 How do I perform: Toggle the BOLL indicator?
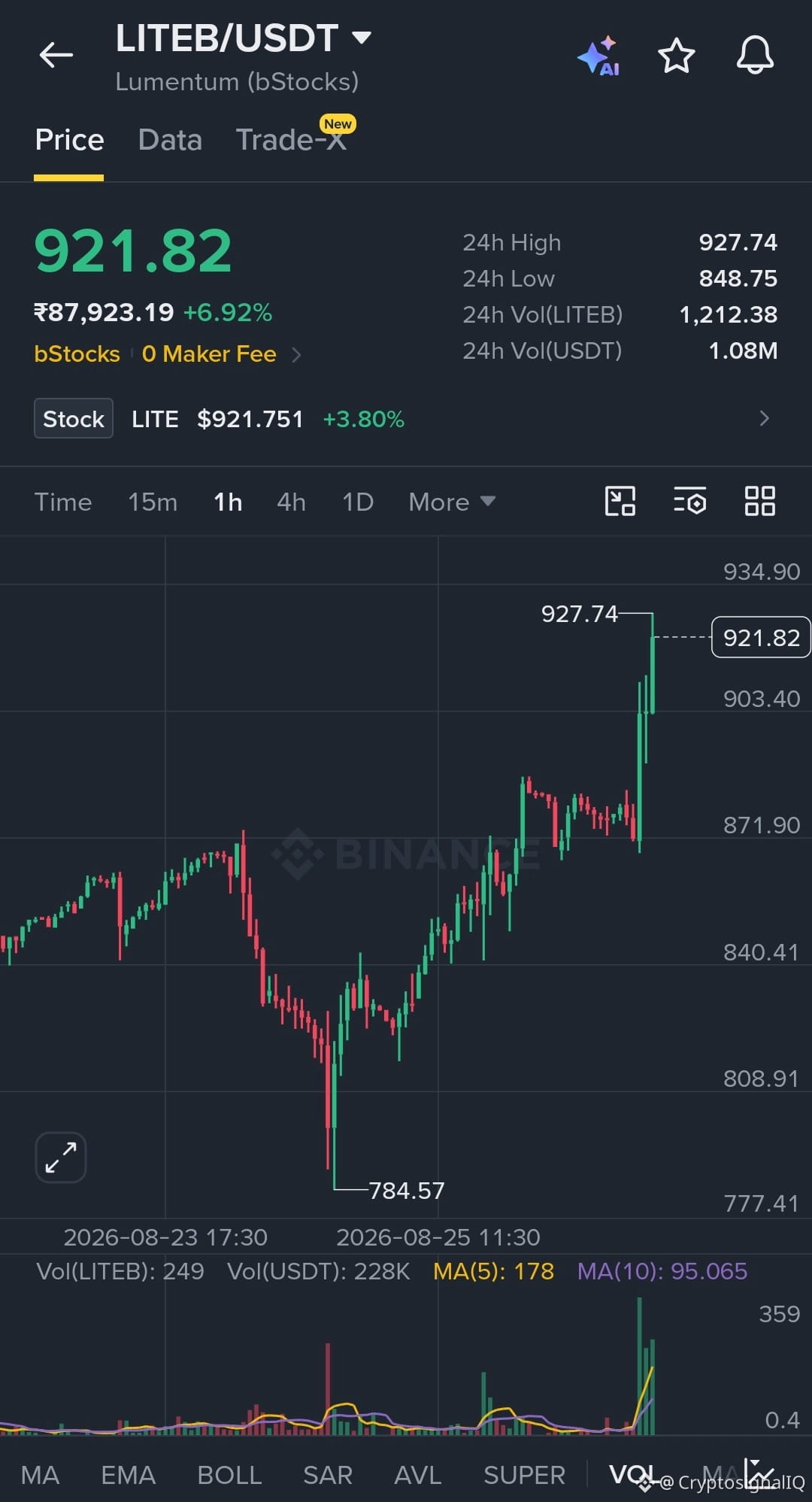click(x=229, y=1475)
